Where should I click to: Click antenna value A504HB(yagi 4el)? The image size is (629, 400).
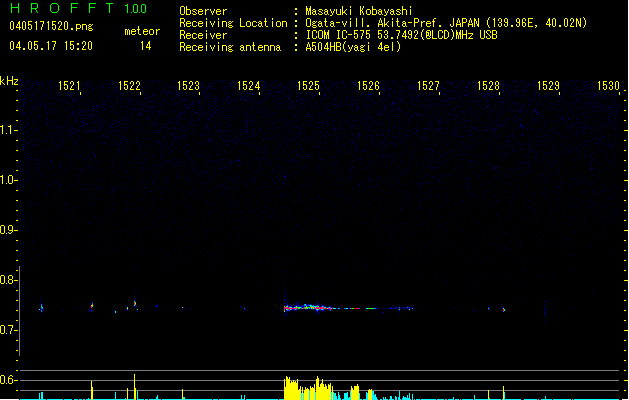[353, 47]
